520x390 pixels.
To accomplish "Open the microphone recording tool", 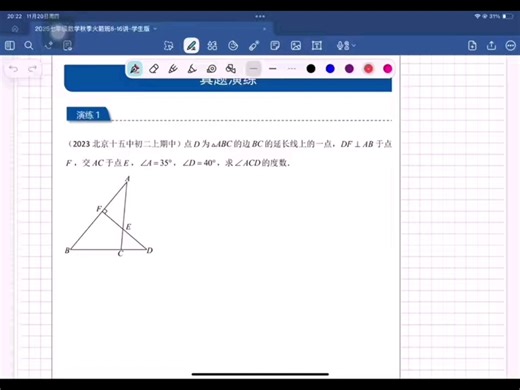I will click(x=343, y=46).
